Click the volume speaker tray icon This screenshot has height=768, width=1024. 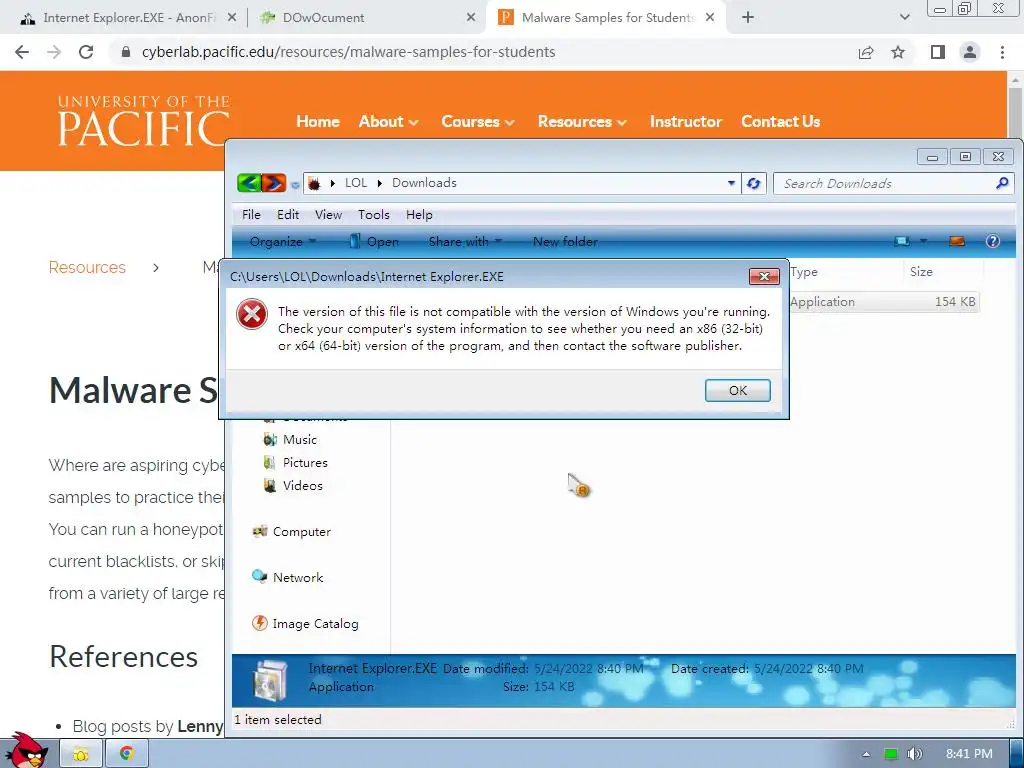coord(914,754)
